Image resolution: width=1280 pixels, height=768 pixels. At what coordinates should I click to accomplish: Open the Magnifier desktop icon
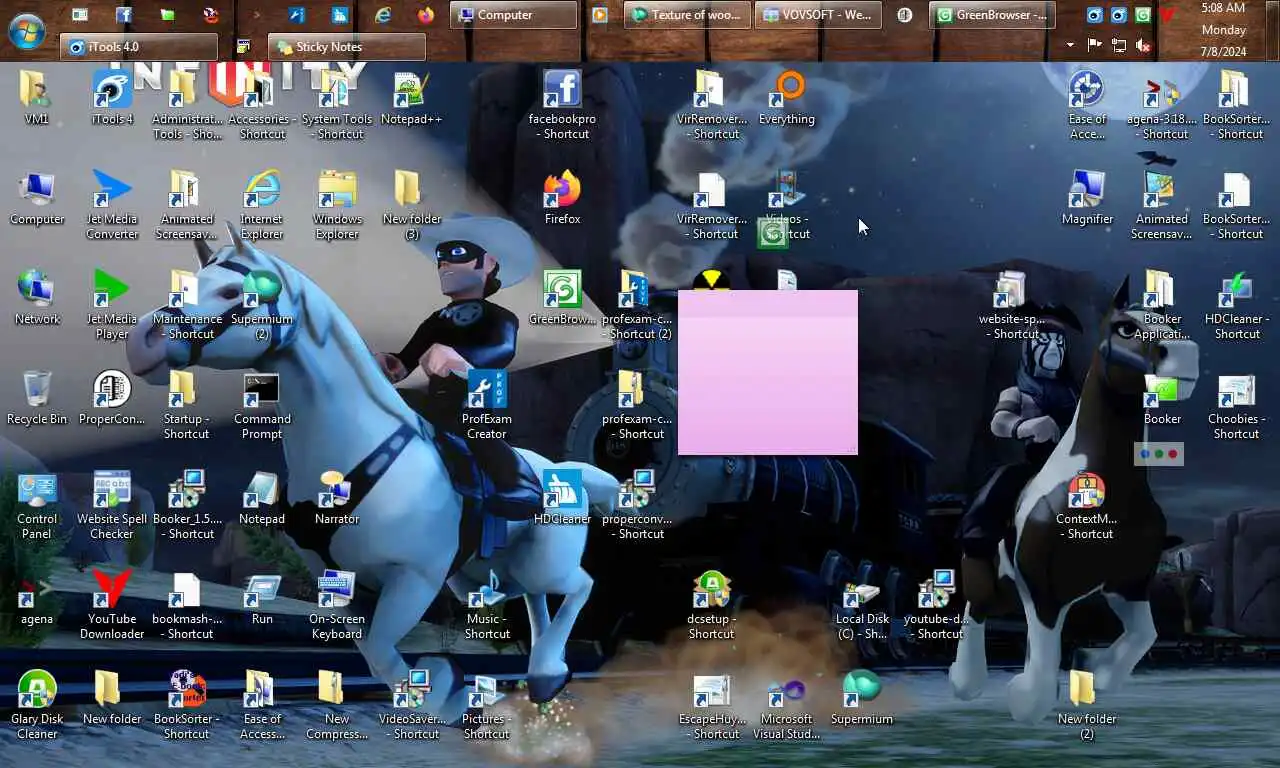pyautogui.click(x=1087, y=198)
